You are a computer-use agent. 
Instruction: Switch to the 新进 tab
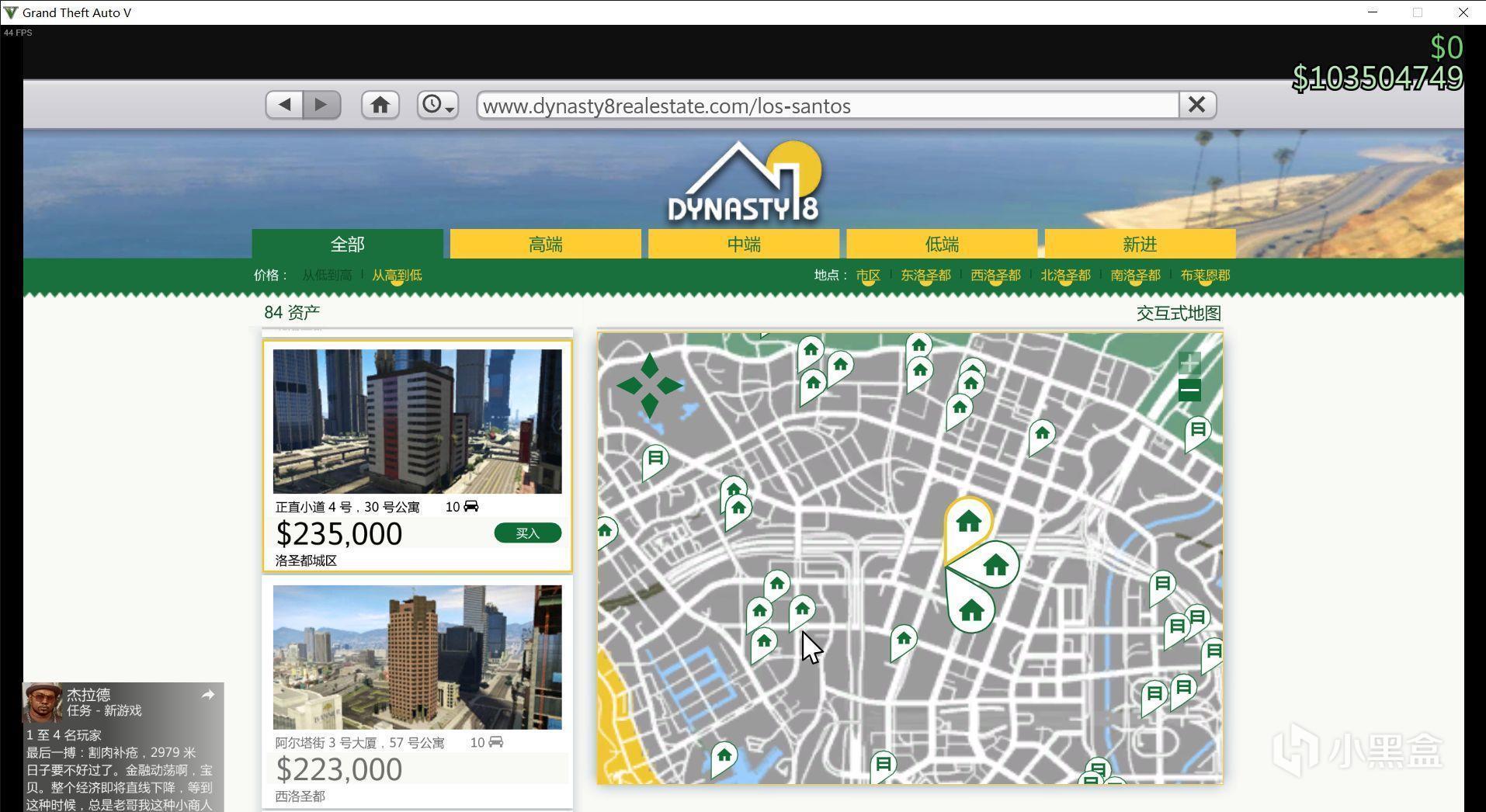point(1140,244)
